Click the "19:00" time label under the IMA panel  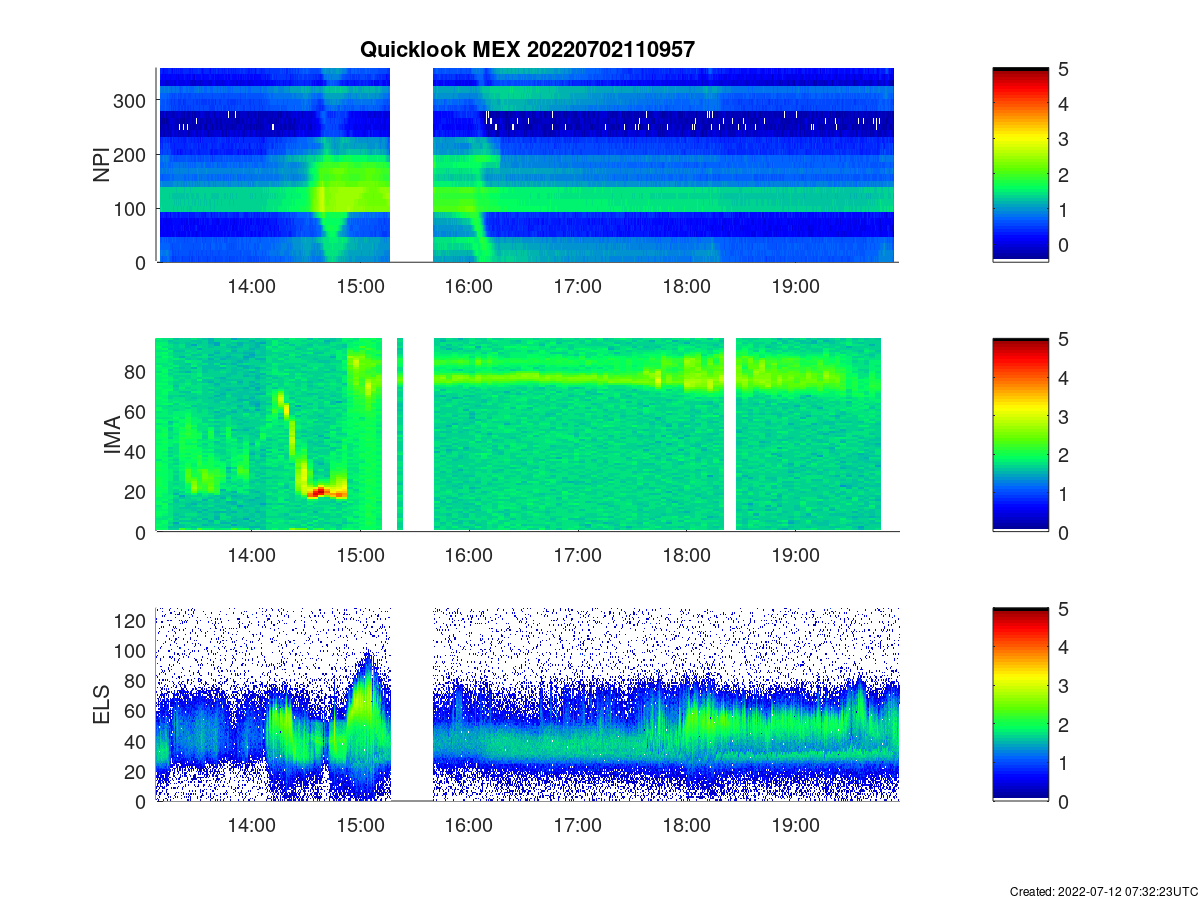pyautogui.click(x=795, y=556)
